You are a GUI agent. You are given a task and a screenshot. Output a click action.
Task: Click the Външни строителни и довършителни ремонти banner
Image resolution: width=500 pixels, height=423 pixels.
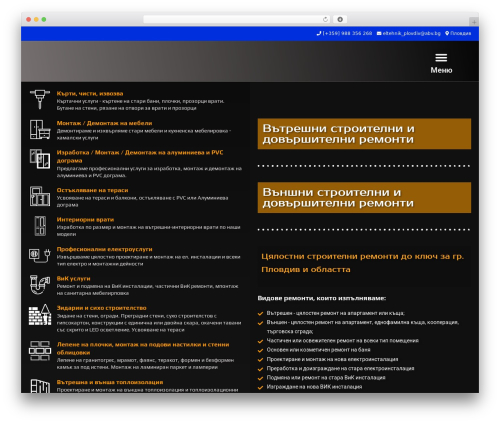(x=364, y=197)
